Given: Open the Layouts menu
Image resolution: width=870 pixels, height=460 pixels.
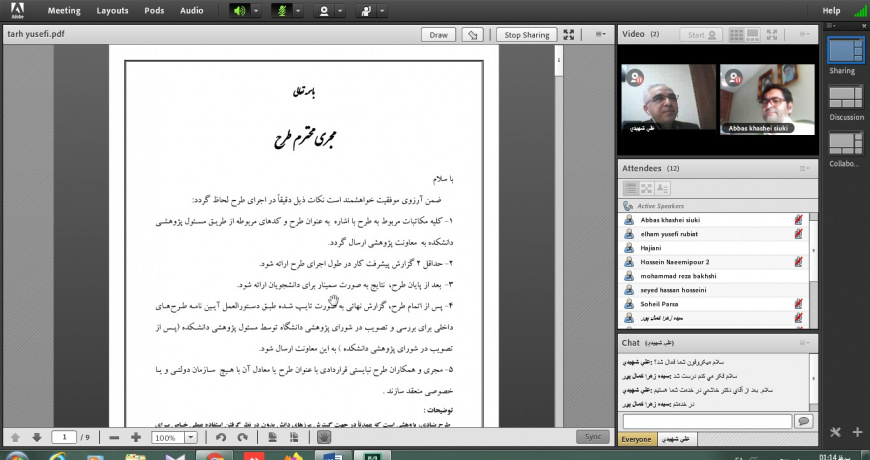Looking at the screenshot, I should point(112,11).
